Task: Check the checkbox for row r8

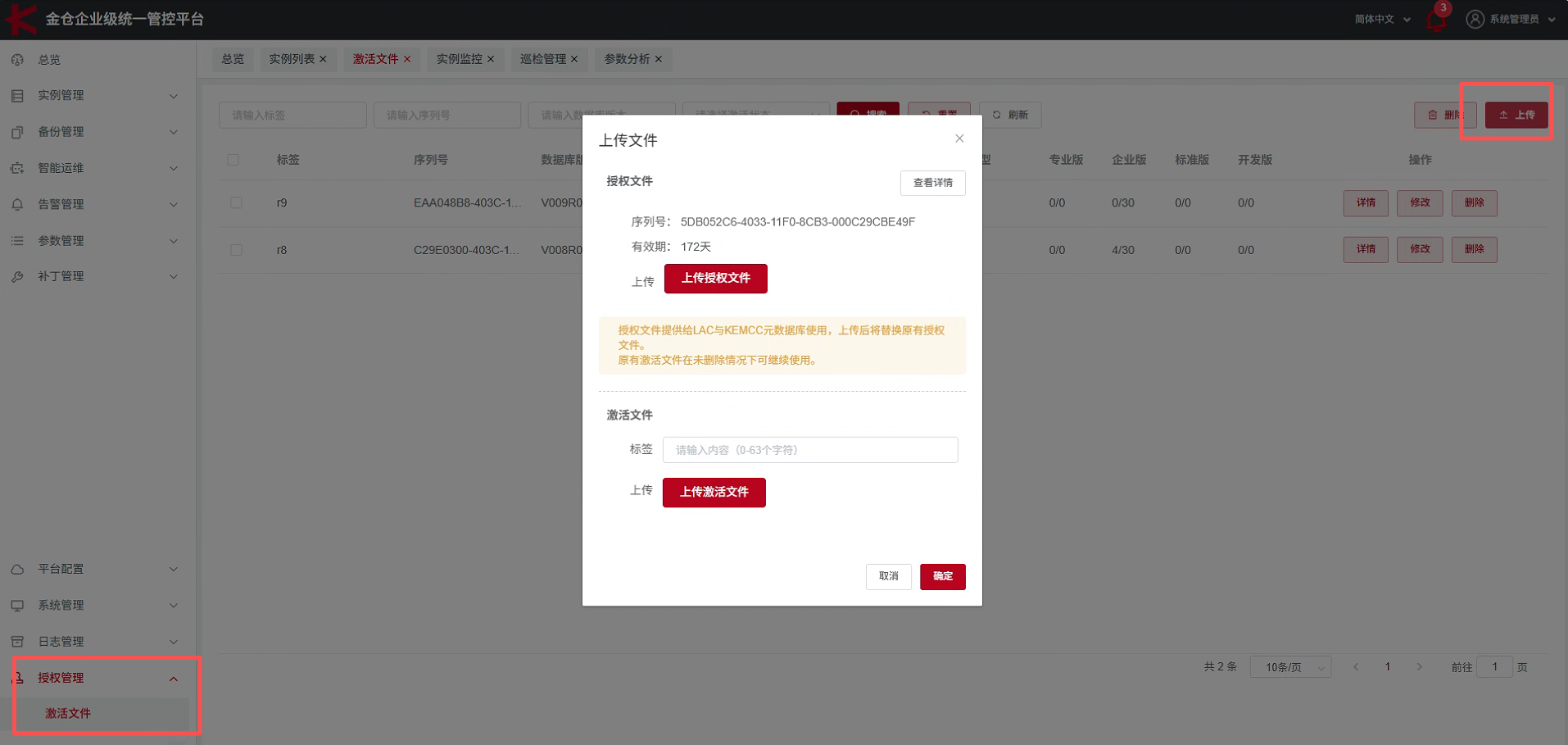Action: (236, 250)
